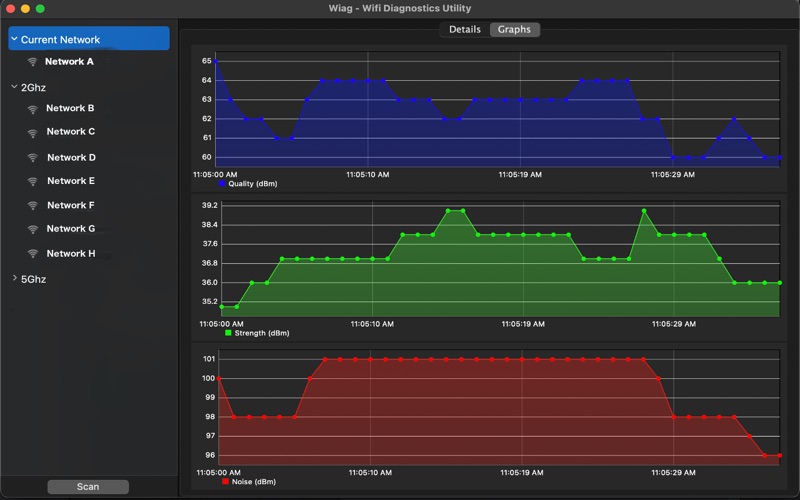Image resolution: width=800 pixels, height=500 pixels.
Task: Click the wifi signal icon for Network G
Action: (x=33, y=229)
